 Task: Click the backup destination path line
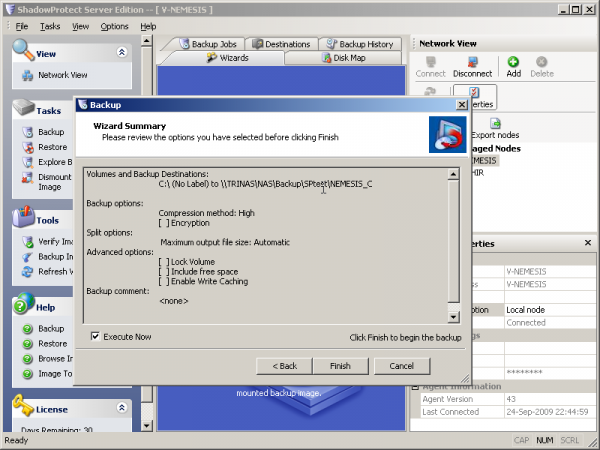coord(265,184)
